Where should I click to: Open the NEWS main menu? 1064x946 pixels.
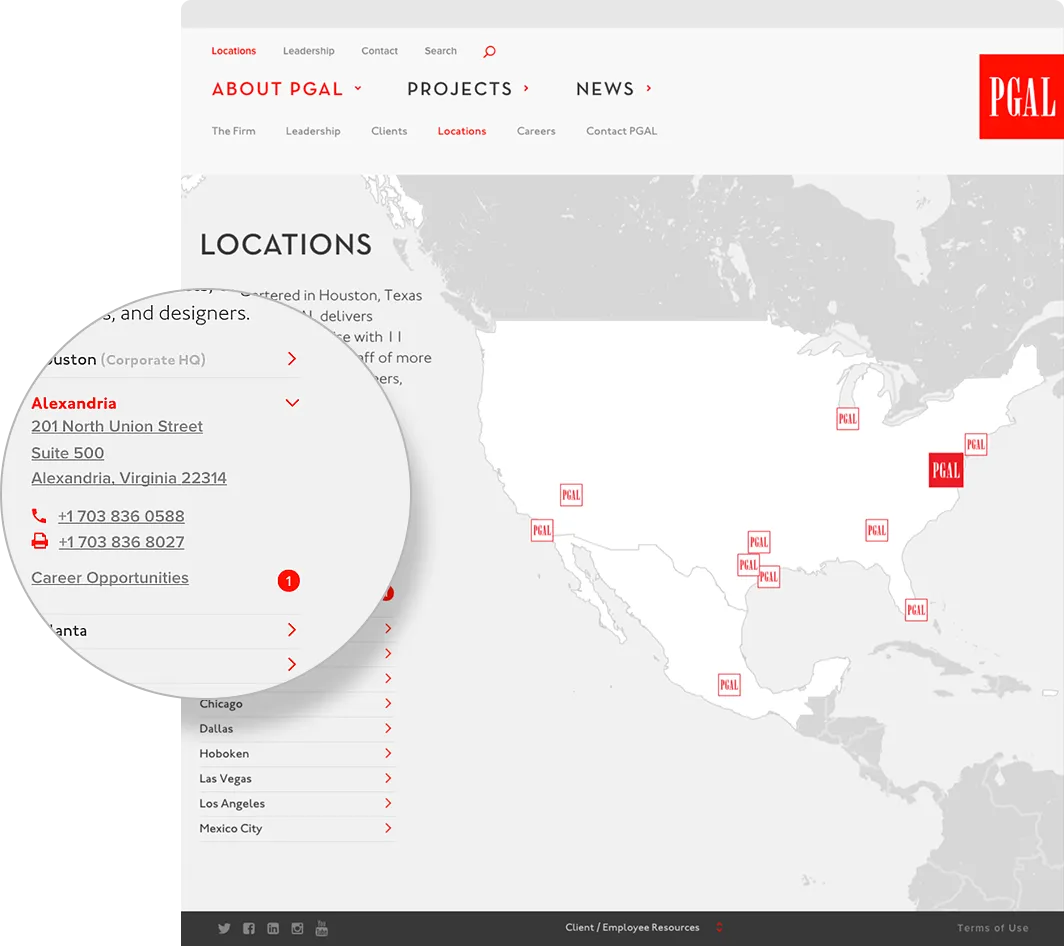click(x=613, y=89)
